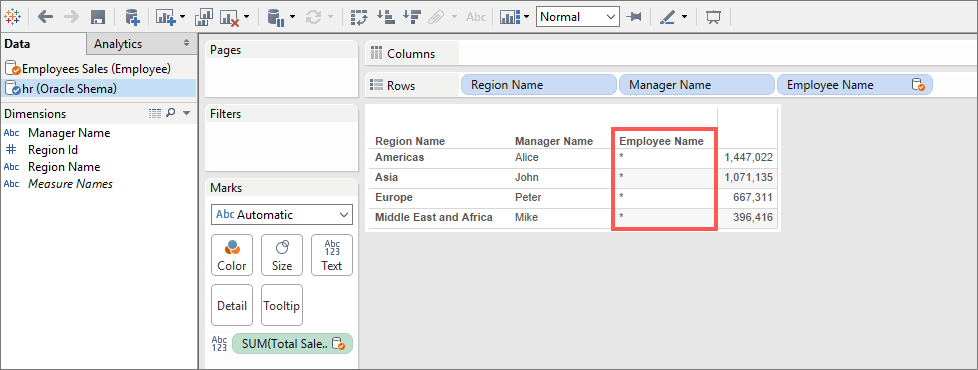Select the Asia row label
Image resolution: width=978 pixels, height=370 pixels.
386,177
